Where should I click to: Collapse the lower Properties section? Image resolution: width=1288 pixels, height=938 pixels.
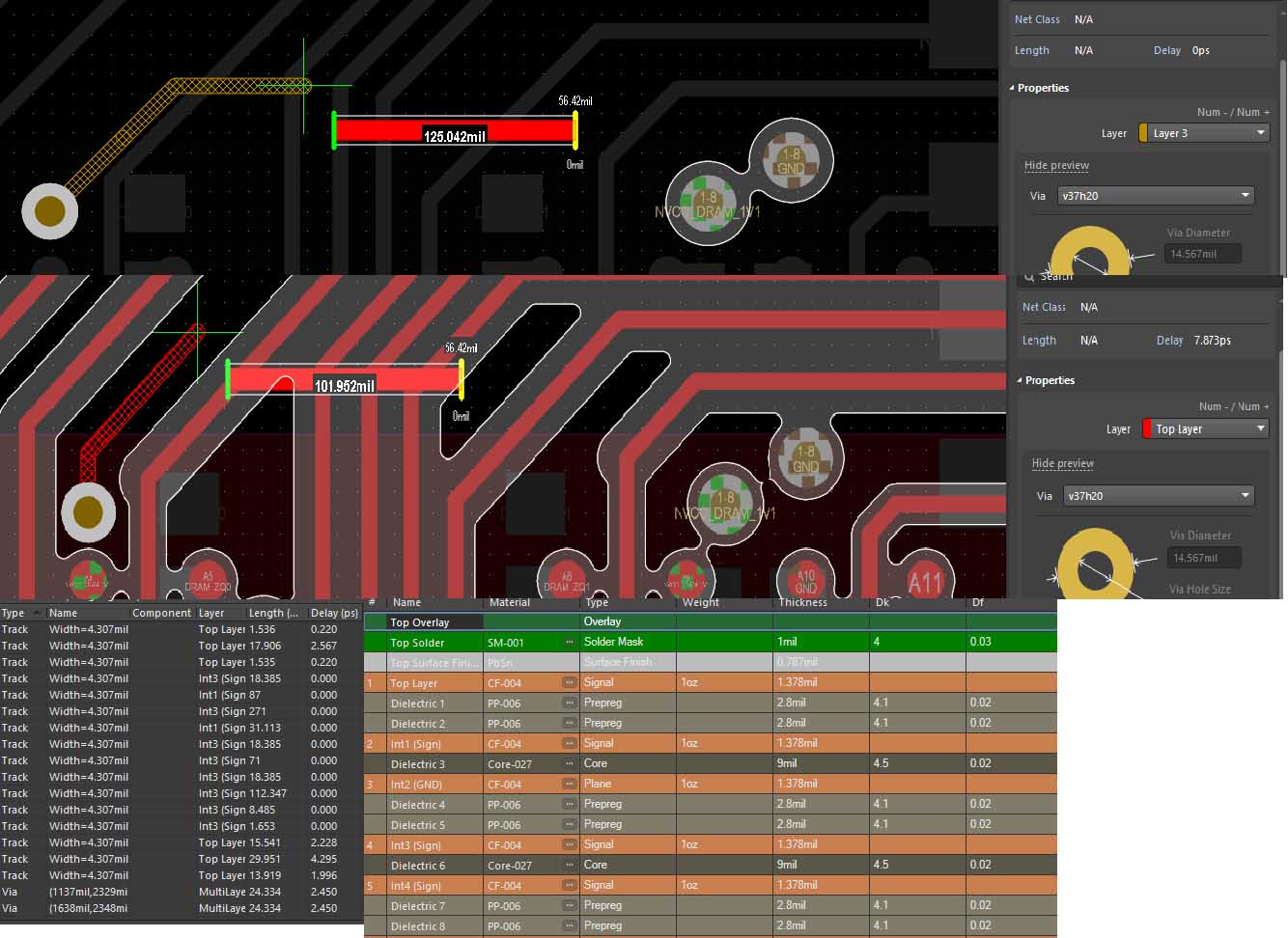click(1020, 380)
